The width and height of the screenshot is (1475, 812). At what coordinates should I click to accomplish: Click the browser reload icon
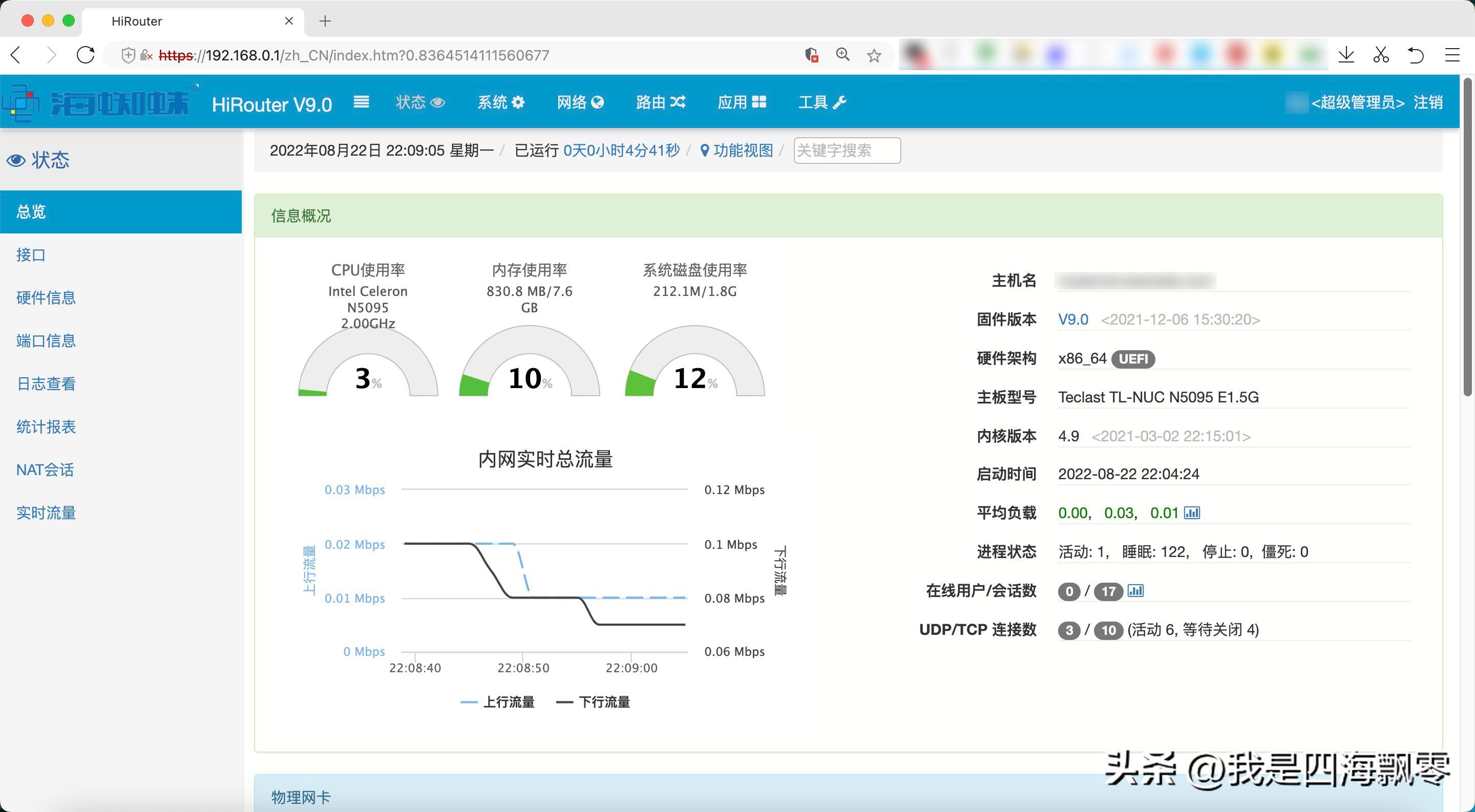pyautogui.click(x=86, y=55)
